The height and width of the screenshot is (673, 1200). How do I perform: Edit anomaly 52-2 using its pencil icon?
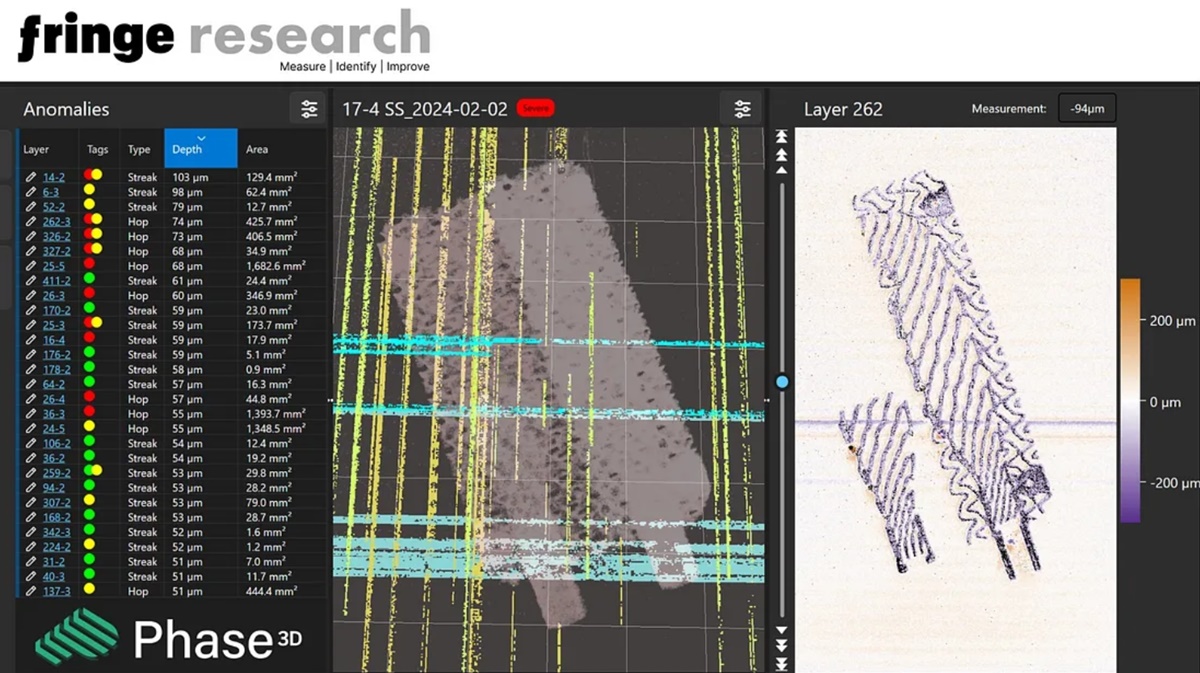pyautogui.click(x=31, y=207)
